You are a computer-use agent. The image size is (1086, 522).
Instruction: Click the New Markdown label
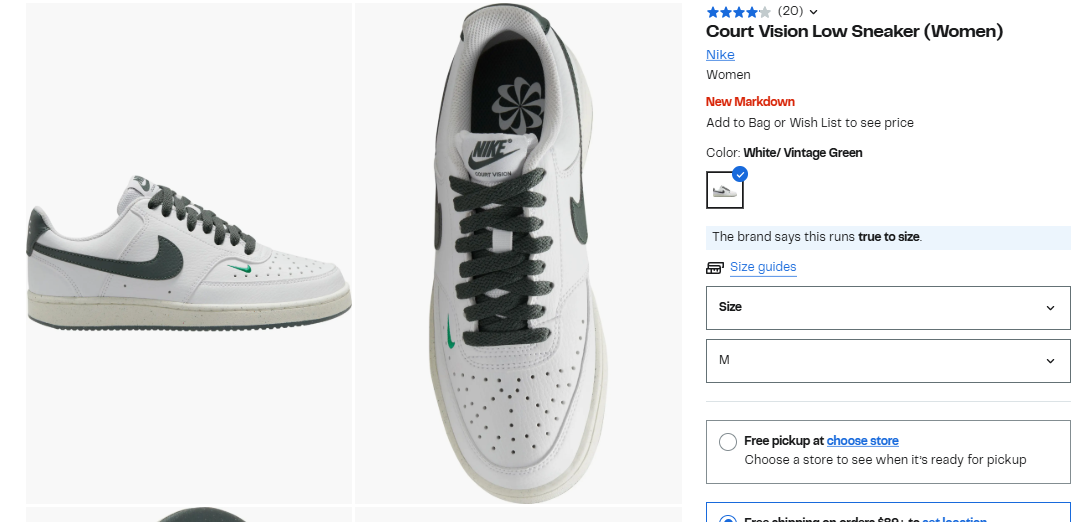(x=750, y=102)
